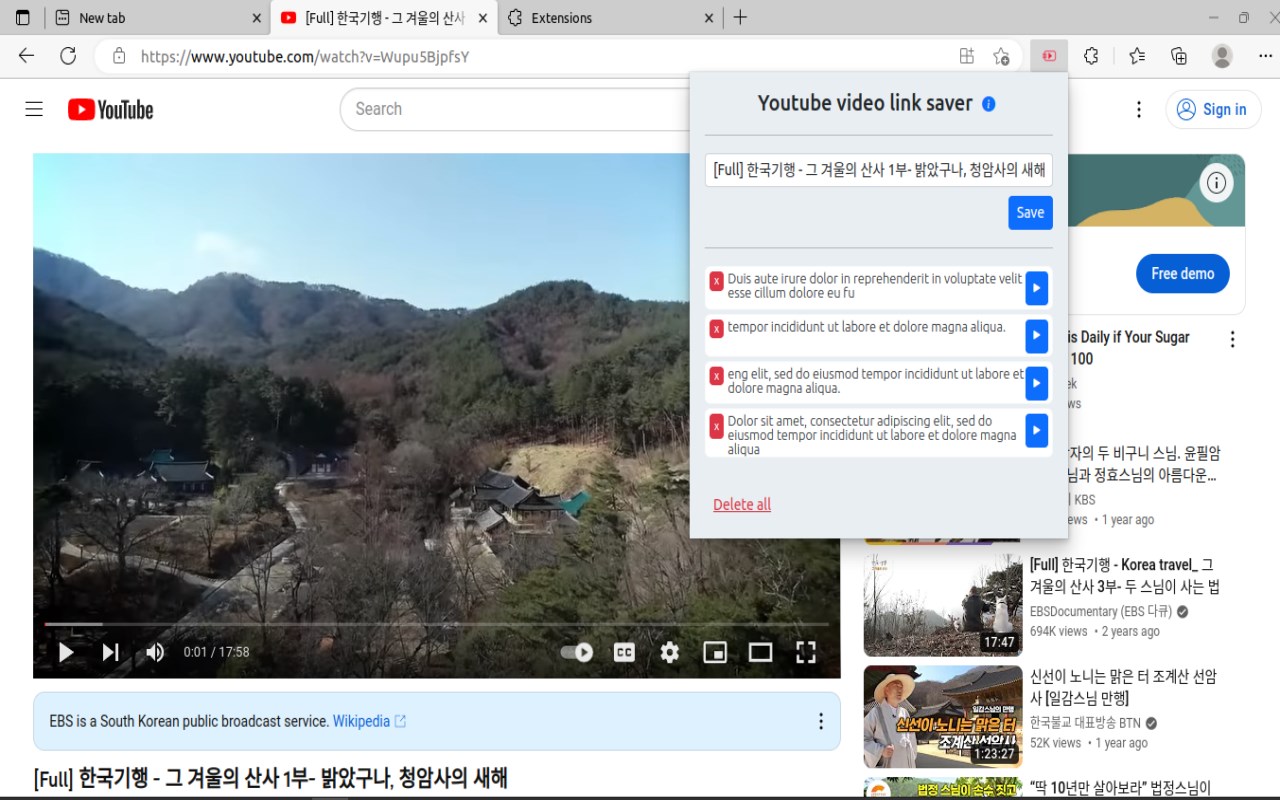View site information lock icon
The width and height of the screenshot is (1280, 800).
pyautogui.click(x=119, y=56)
